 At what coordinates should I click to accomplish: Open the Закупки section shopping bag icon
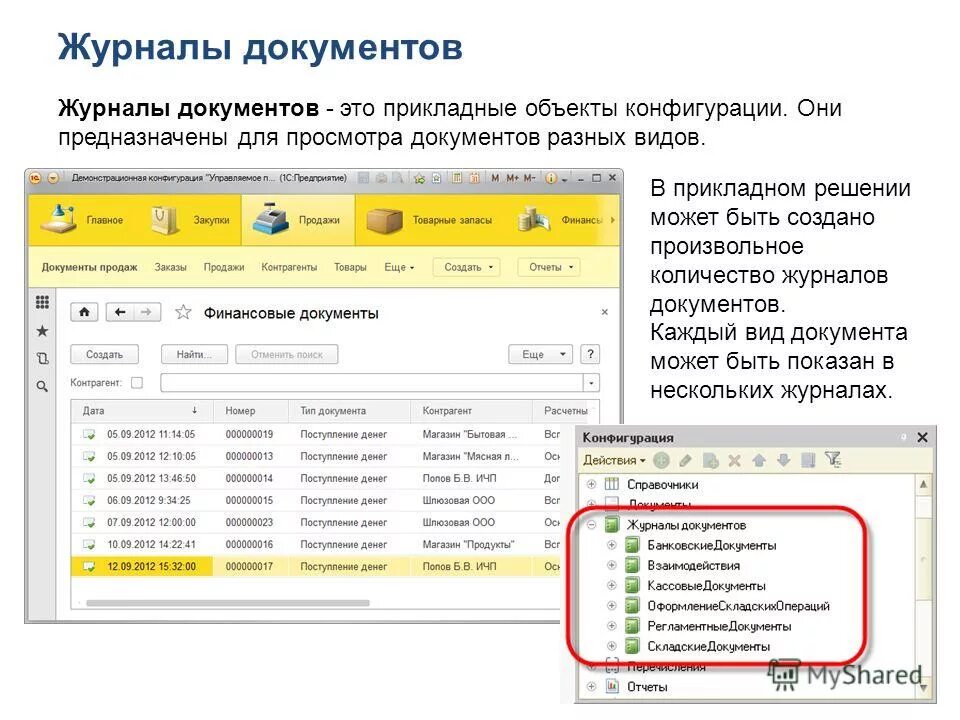163,220
